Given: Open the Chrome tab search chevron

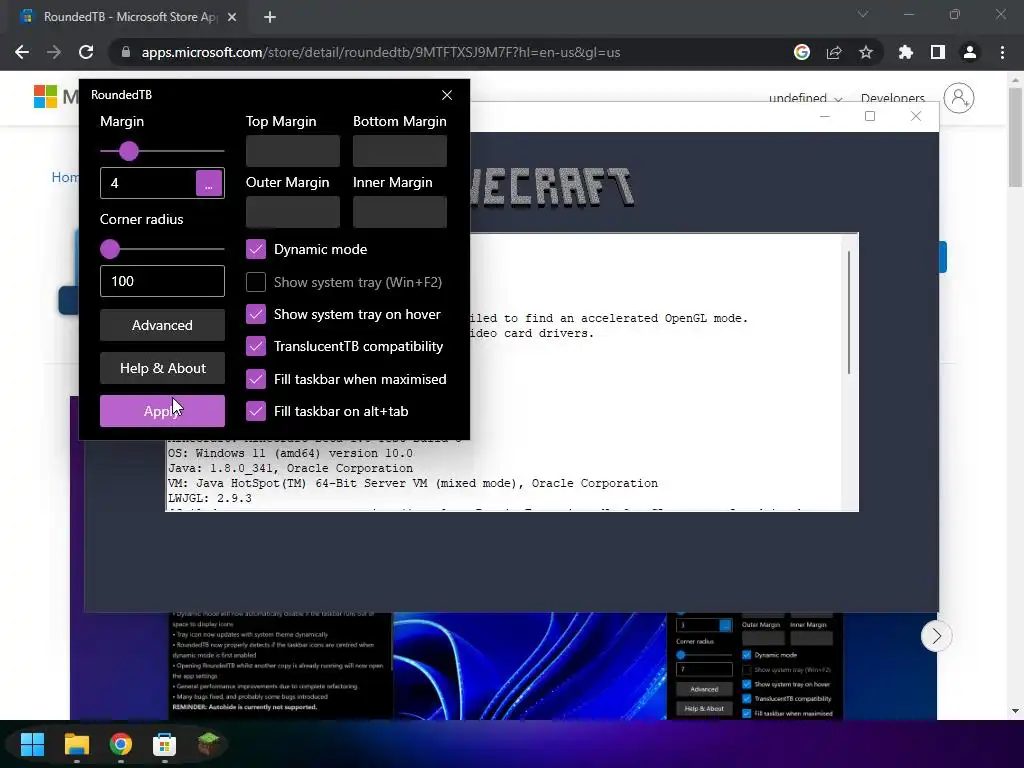Looking at the screenshot, I should [x=863, y=14].
